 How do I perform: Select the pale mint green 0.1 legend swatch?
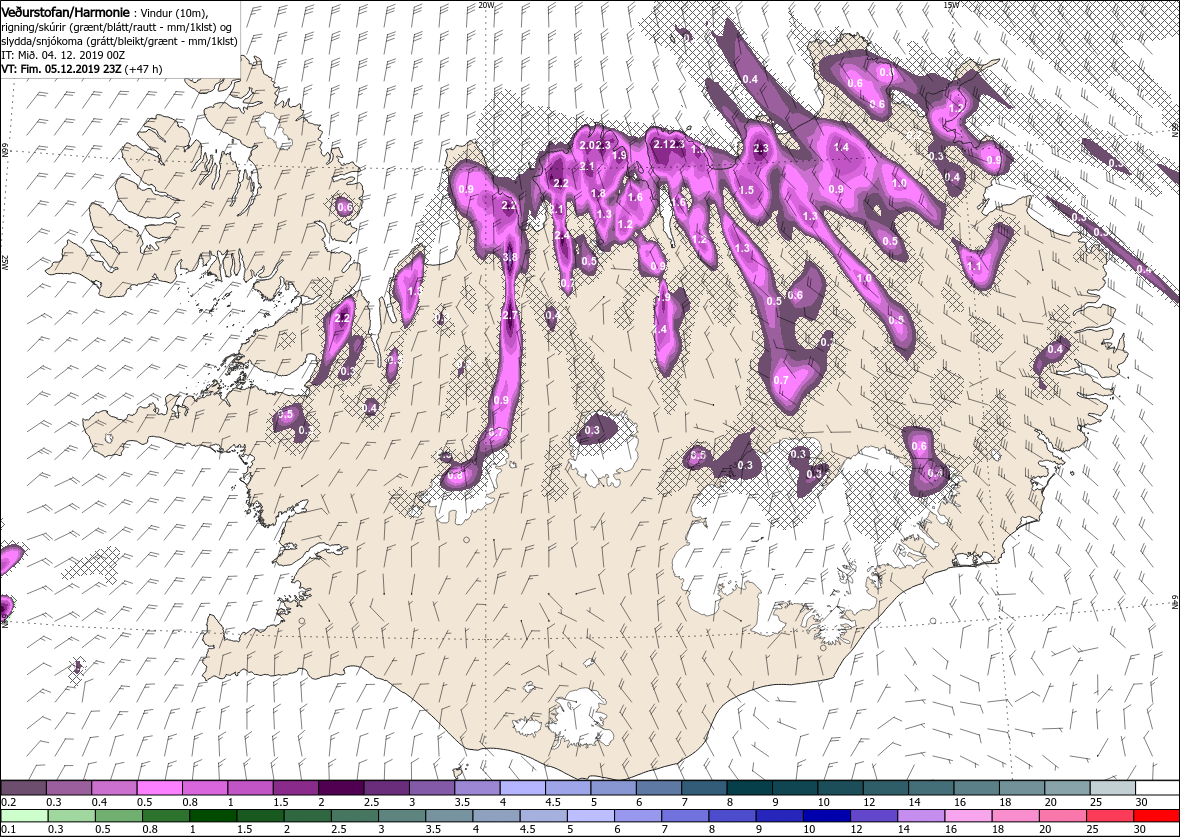point(23,816)
